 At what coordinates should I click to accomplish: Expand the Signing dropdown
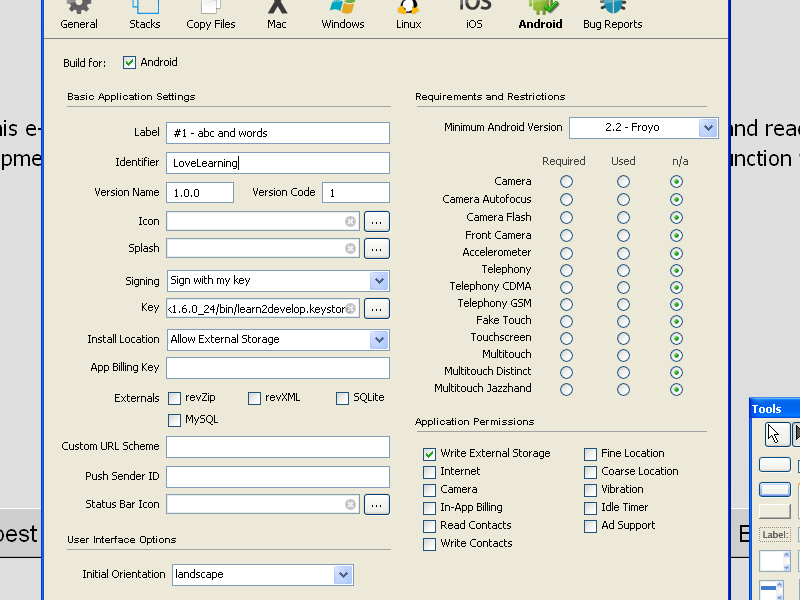[378, 281]
